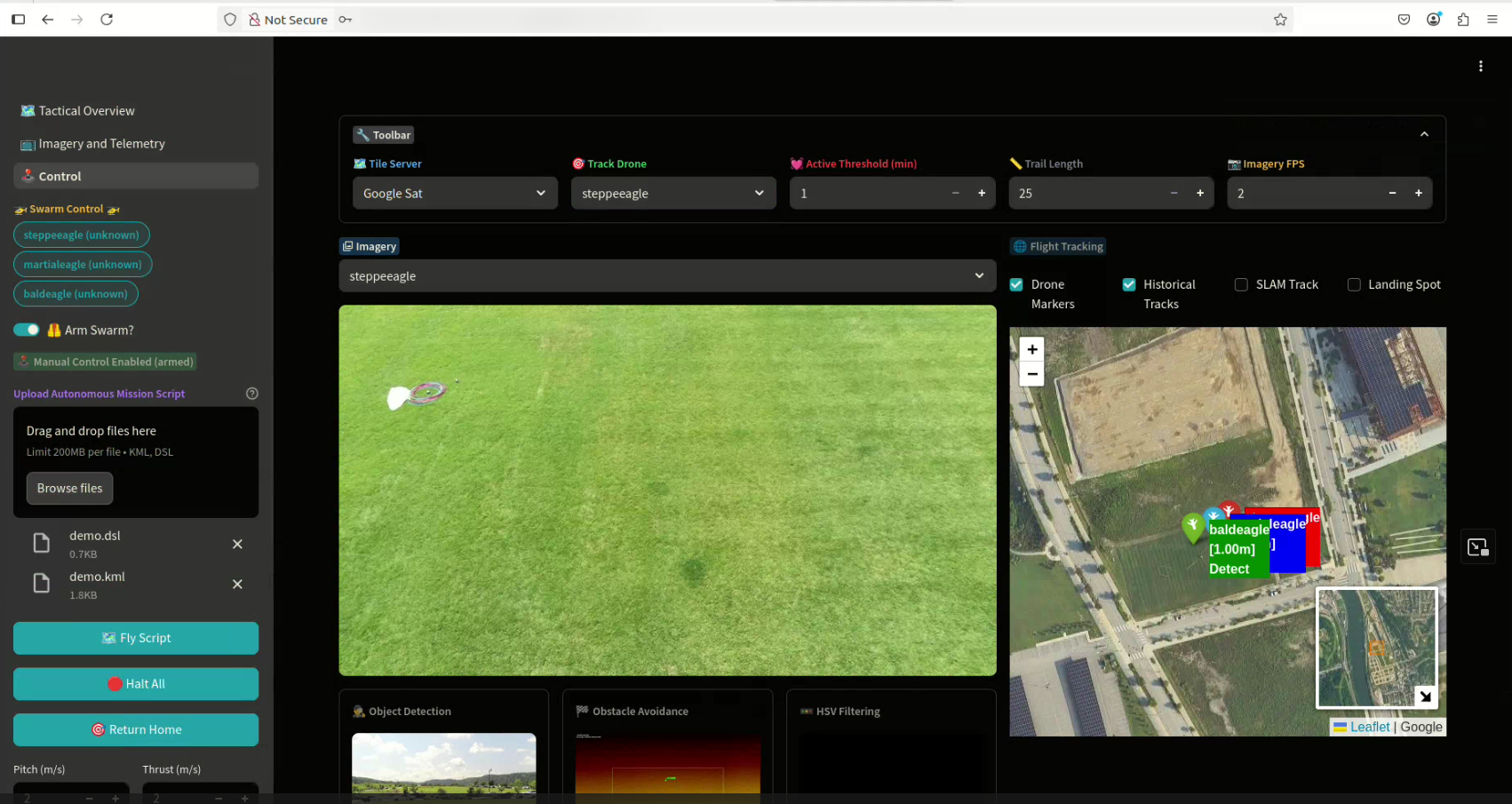1512x804 pixels.
Task: Click the fullscreen icon beside the map
Action: pos(1477,547)
